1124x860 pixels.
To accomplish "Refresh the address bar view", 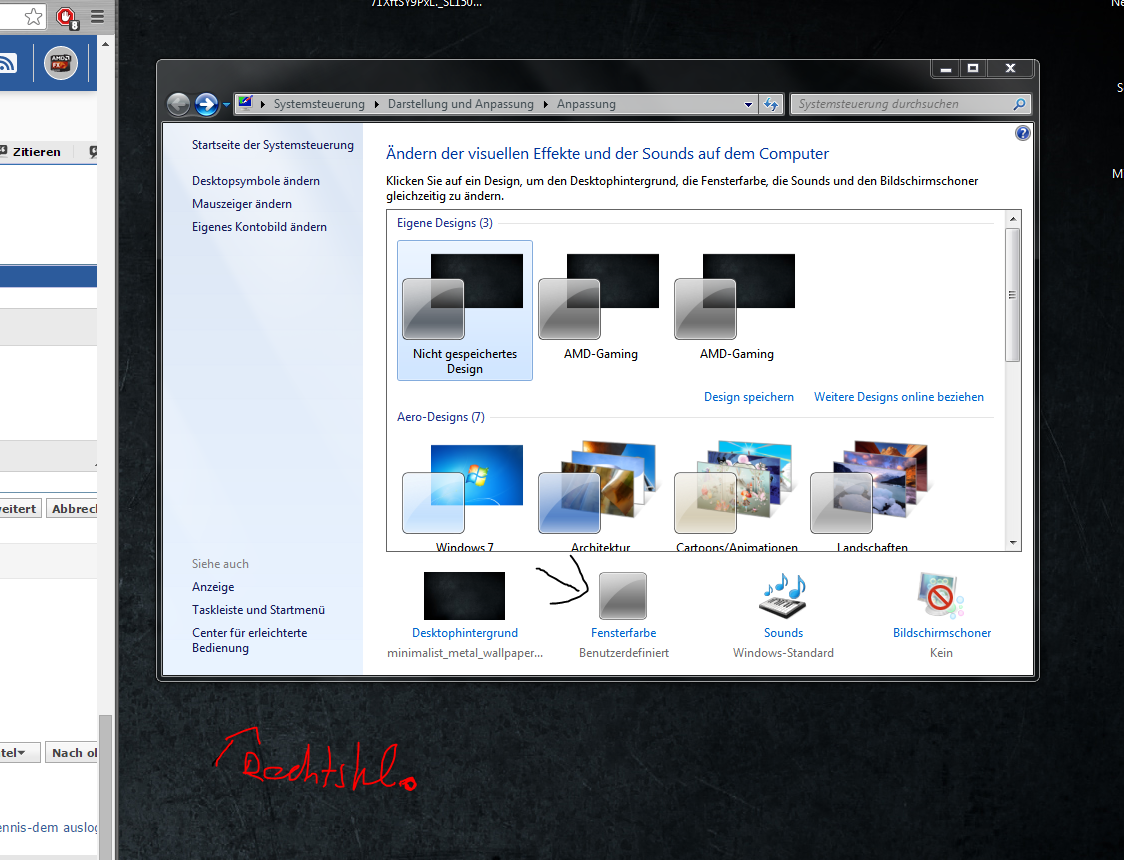I will click(x=771, y=104).
